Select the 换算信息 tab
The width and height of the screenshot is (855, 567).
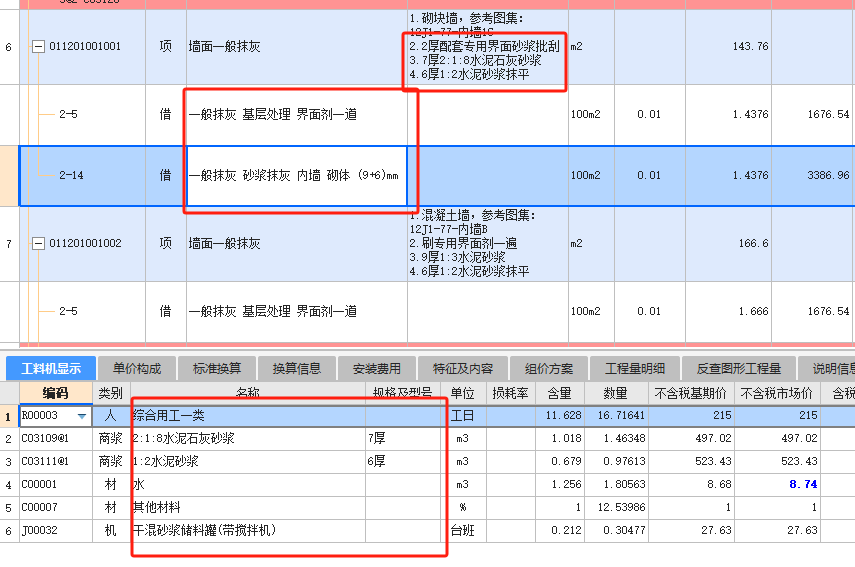(297, 369)
